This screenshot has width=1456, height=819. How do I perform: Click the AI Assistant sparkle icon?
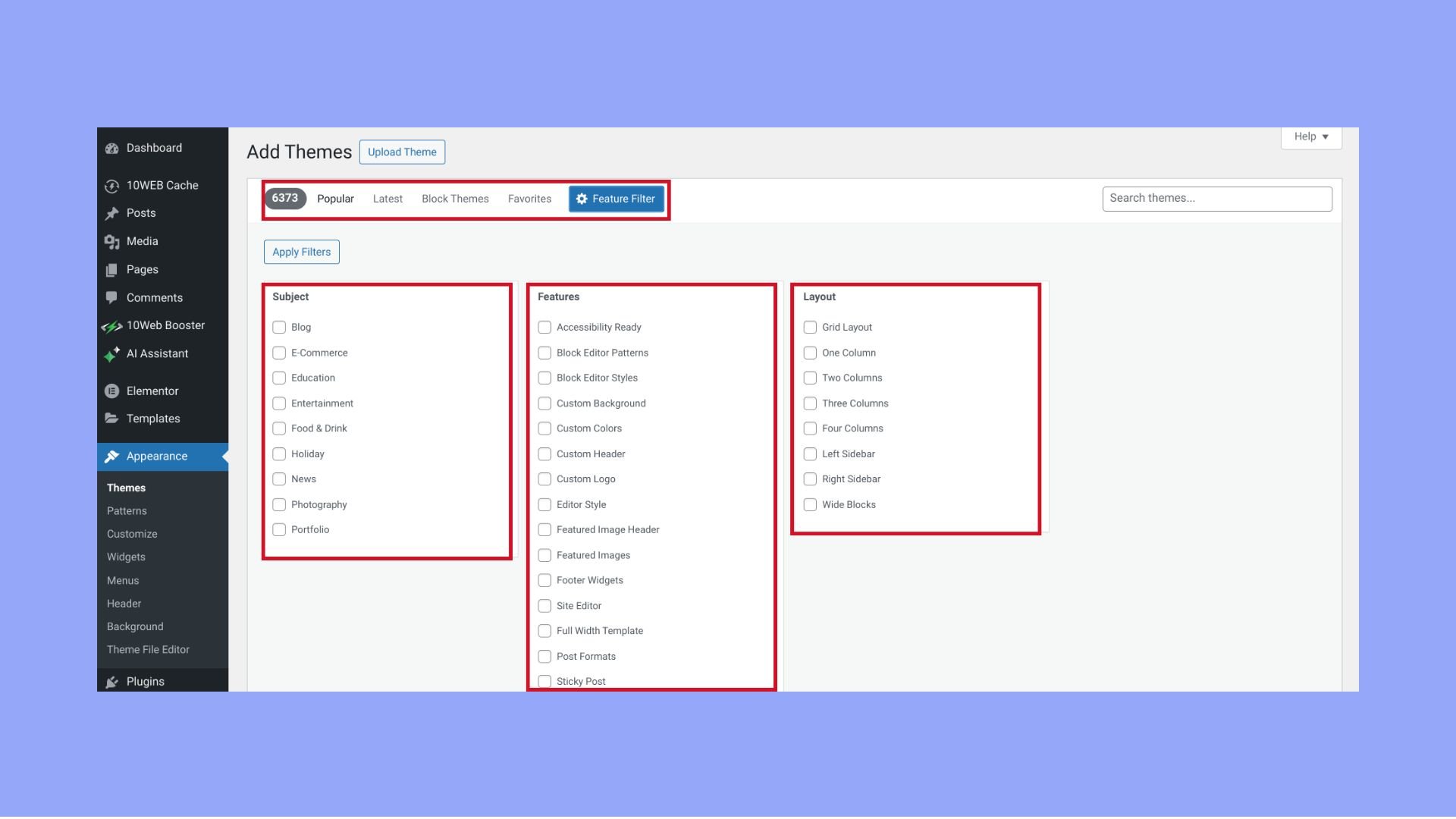112,354
